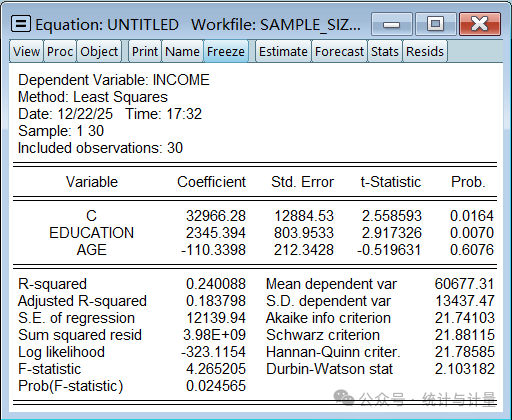Image resolution: width=512 pixels, height=420 pixels.
Task: Show the Stats view
Action: pyautogui.click(x=385, y=51)
